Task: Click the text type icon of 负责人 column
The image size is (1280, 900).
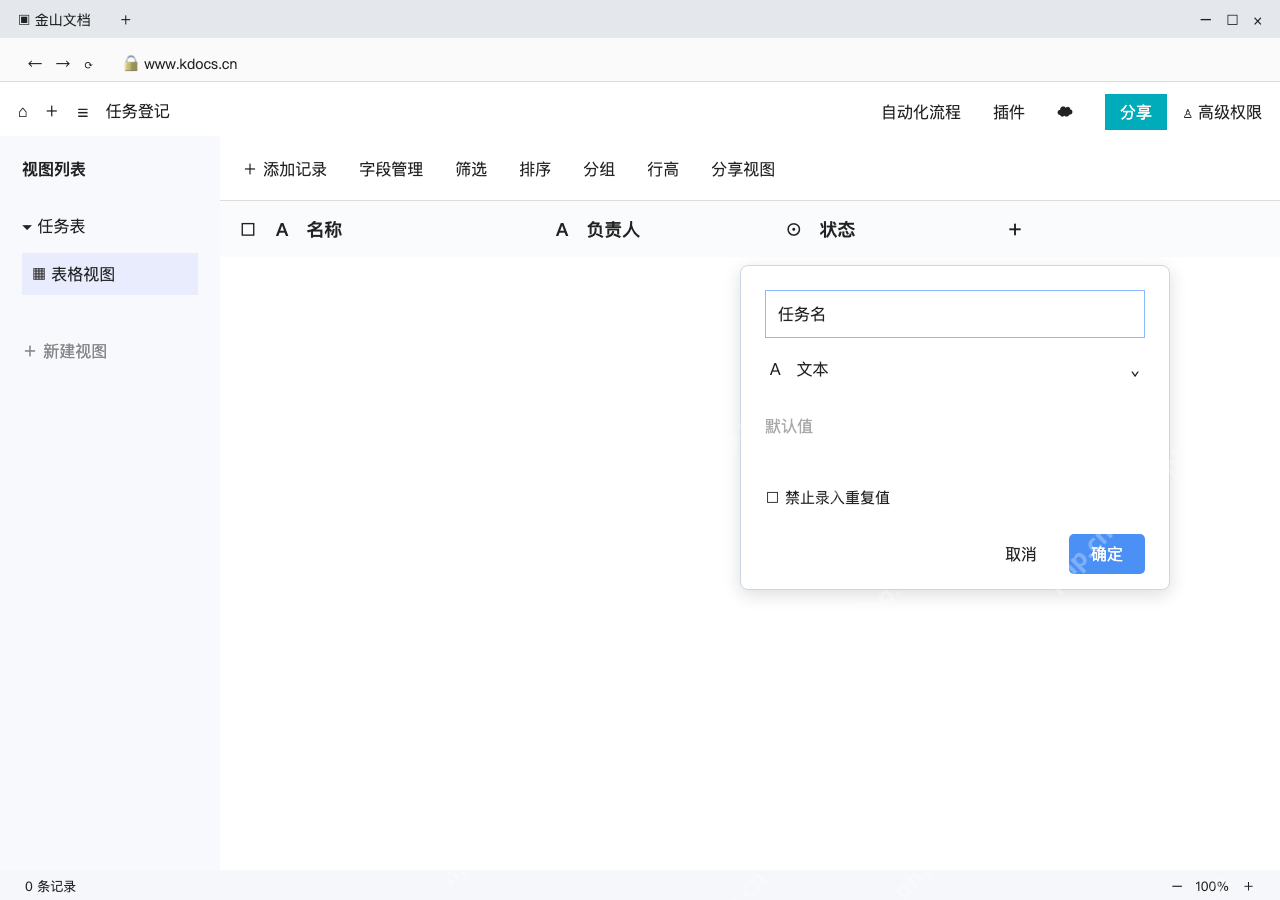Action: (562, 230)
